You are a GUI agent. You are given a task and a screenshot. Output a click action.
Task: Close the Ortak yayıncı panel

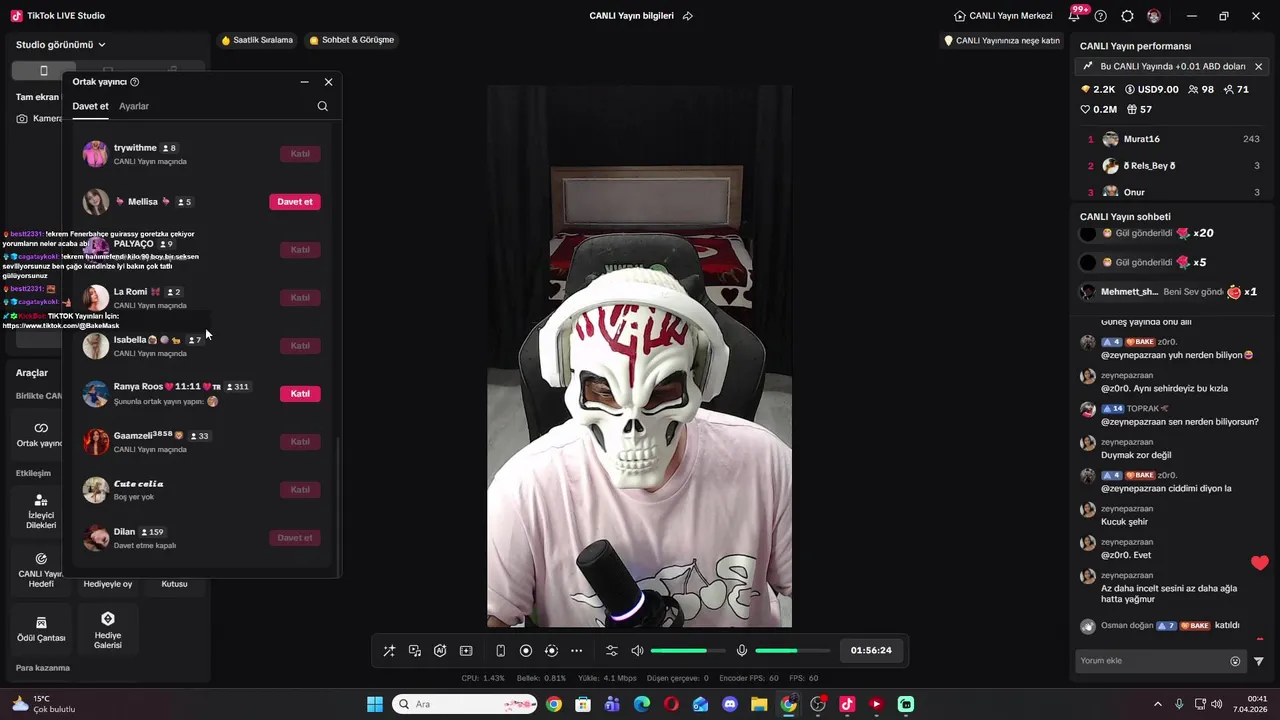[x=328, y=82]
